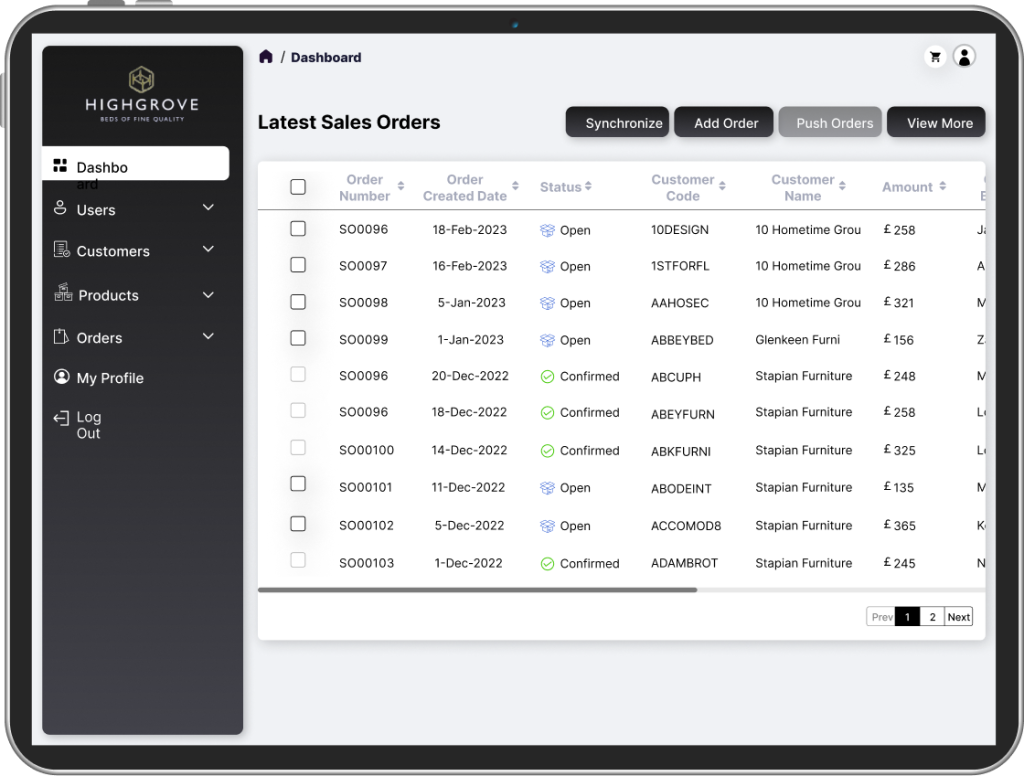1024x776 pixels.
Task: Click the Products boxes icon in sidebar
Action: 63,293
